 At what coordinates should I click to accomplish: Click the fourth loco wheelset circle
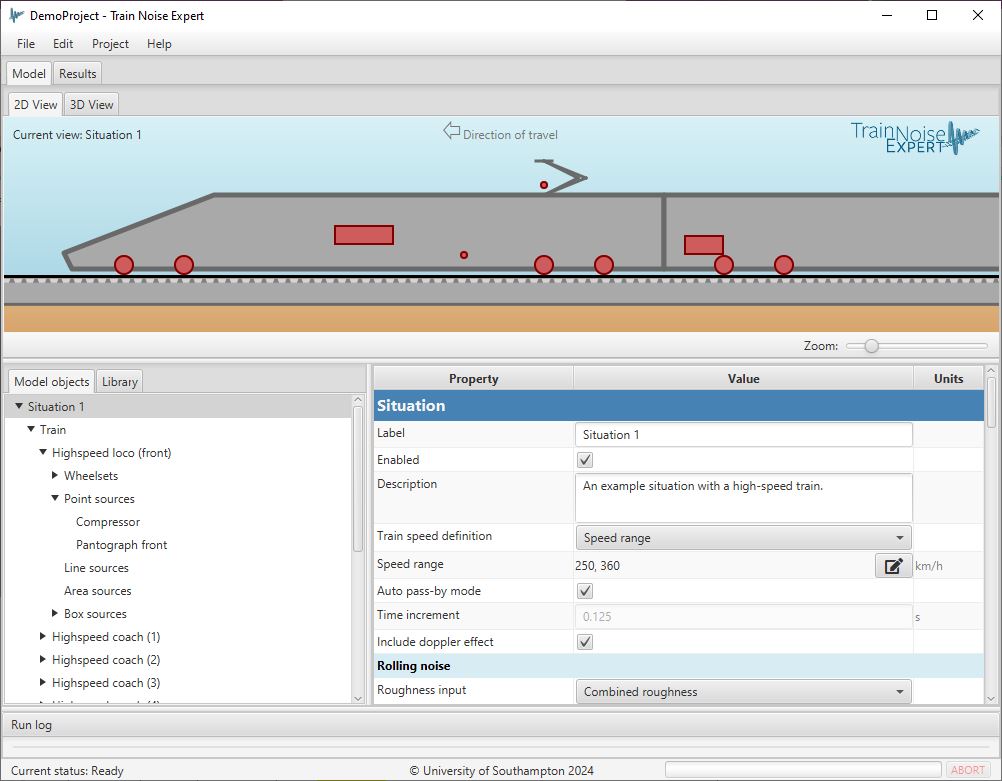(604, 265)
